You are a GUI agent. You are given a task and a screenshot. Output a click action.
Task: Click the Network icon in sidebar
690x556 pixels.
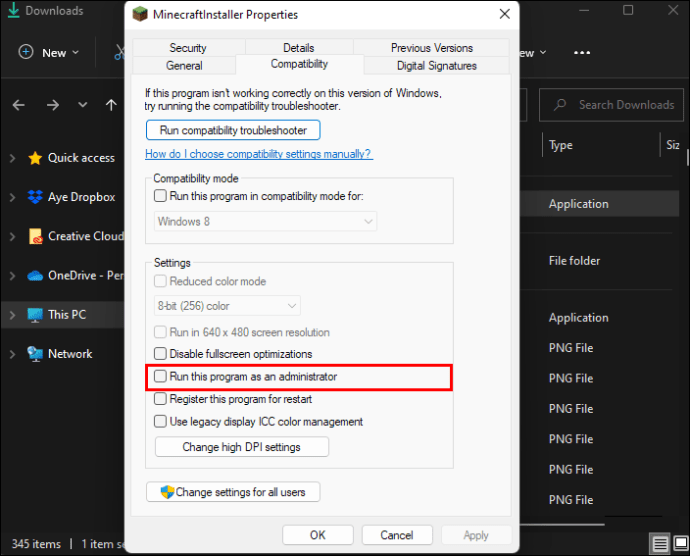(x=35, y=354)
